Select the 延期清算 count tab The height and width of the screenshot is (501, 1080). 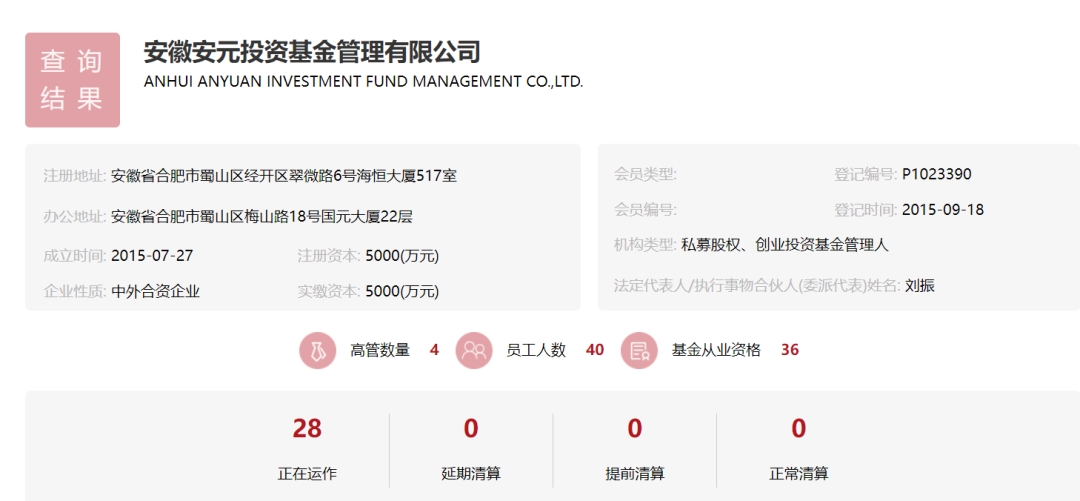click(471, 450)
